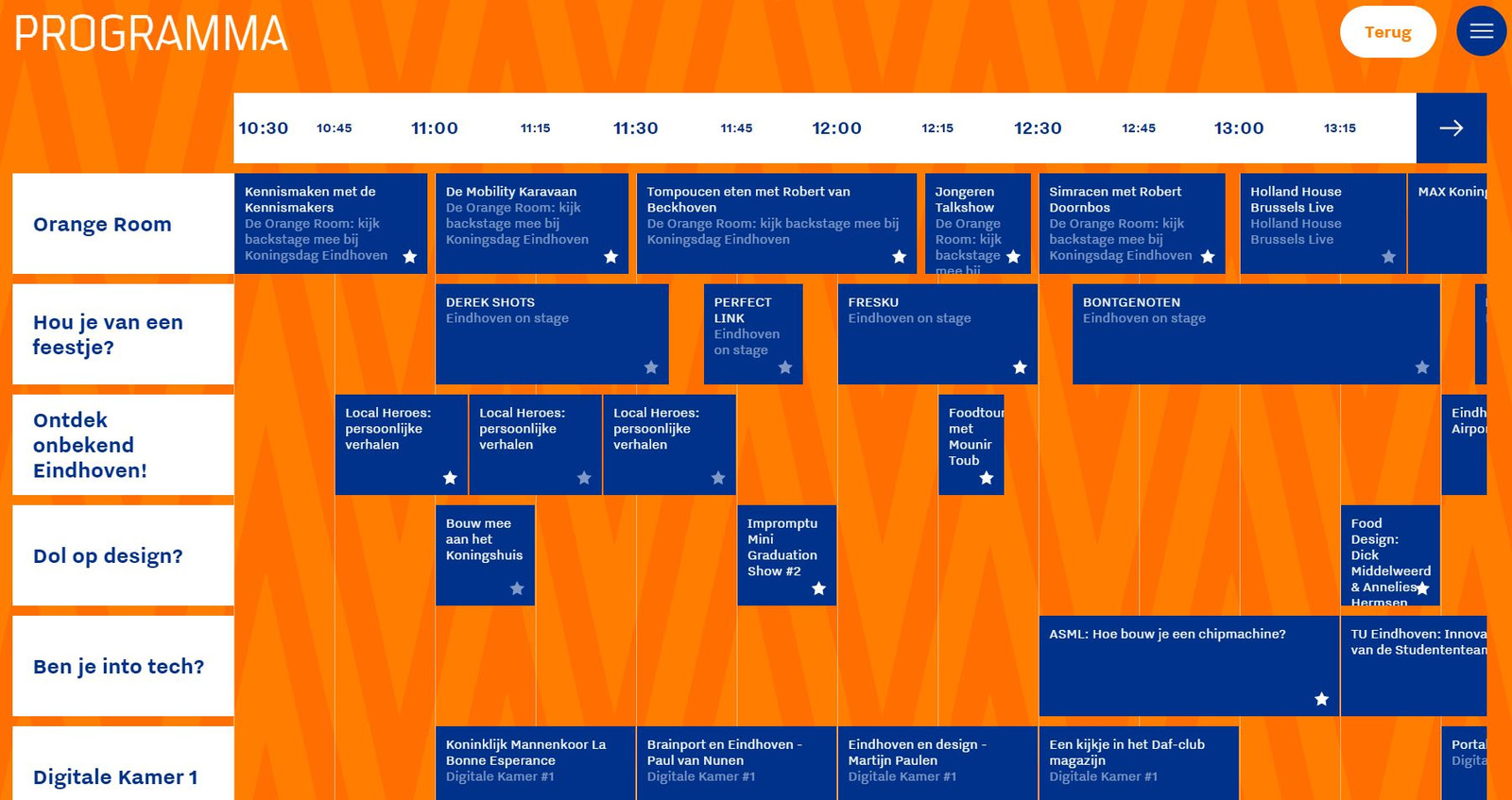Open Dol op design? category
1512x800 pixels.
coord(108,555)
